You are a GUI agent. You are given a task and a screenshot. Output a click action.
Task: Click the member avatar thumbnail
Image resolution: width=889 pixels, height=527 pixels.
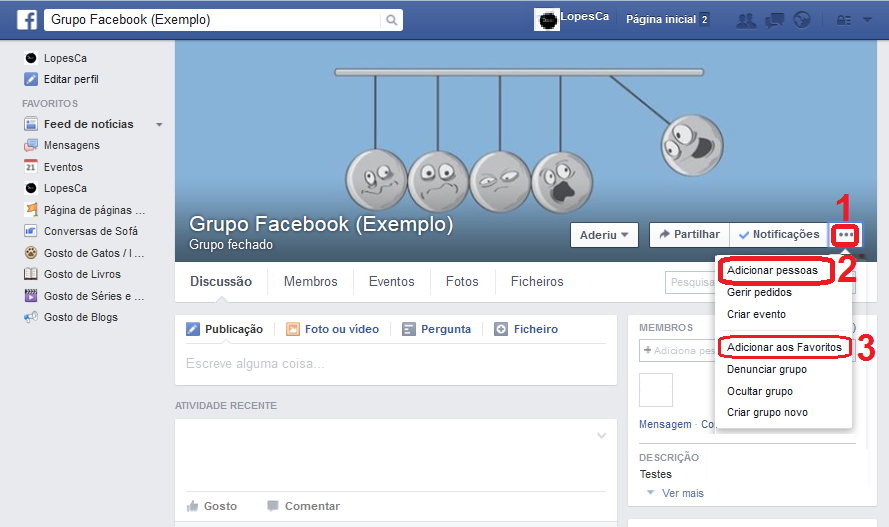point(656,390)
